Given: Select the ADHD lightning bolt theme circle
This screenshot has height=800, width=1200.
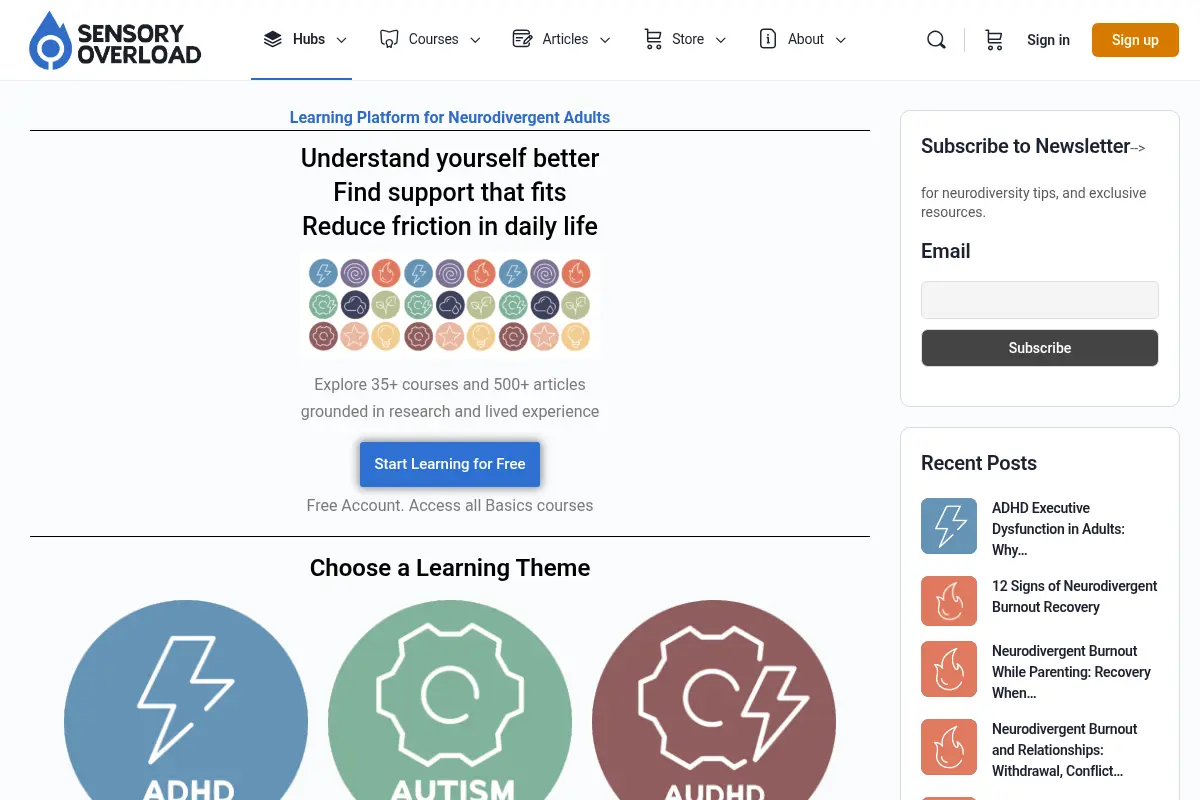Looking at the screenshot, I should pyautogui.click(x=186, y=700).
